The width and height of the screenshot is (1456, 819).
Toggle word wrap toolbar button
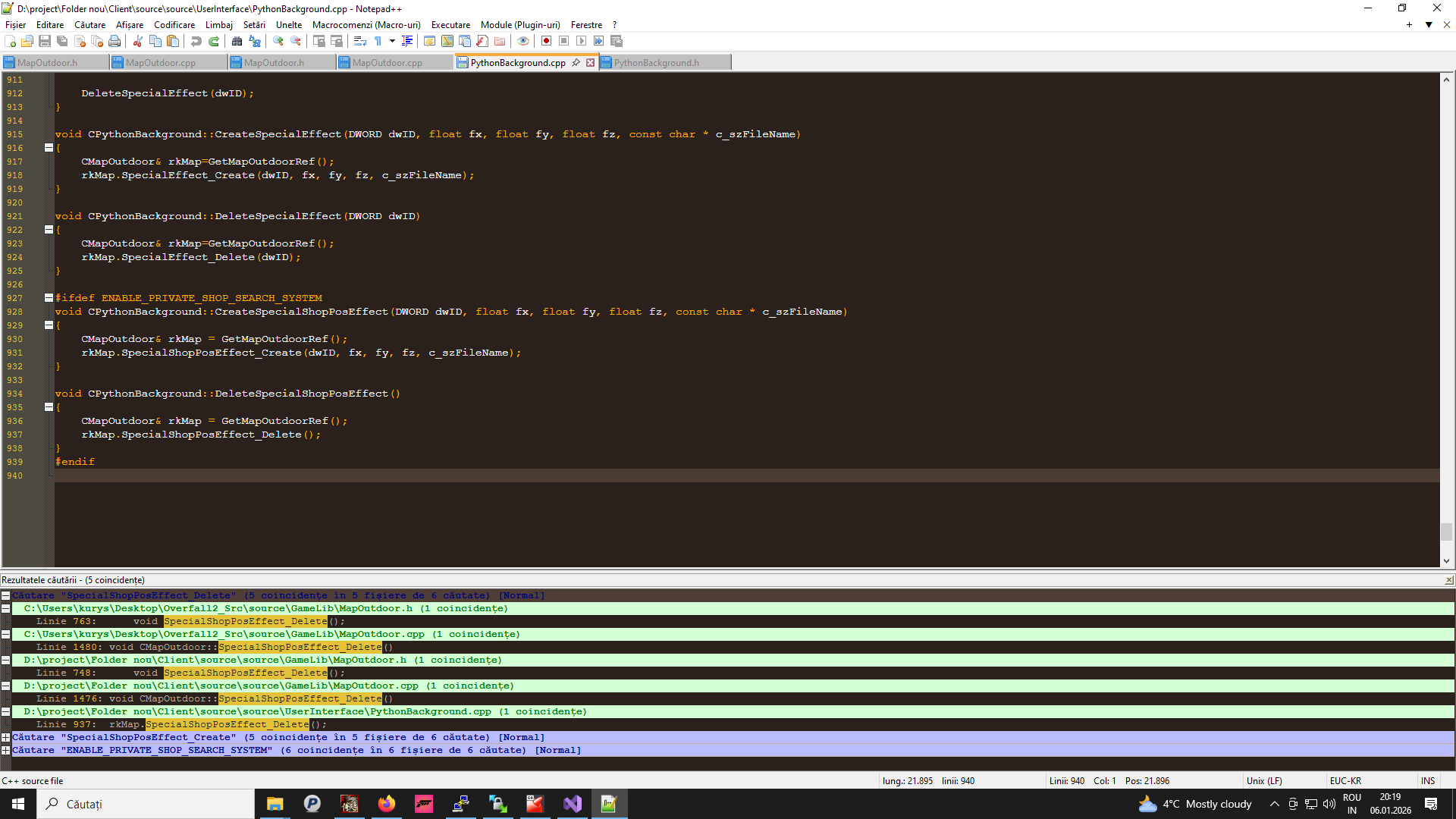coord(360,41)
